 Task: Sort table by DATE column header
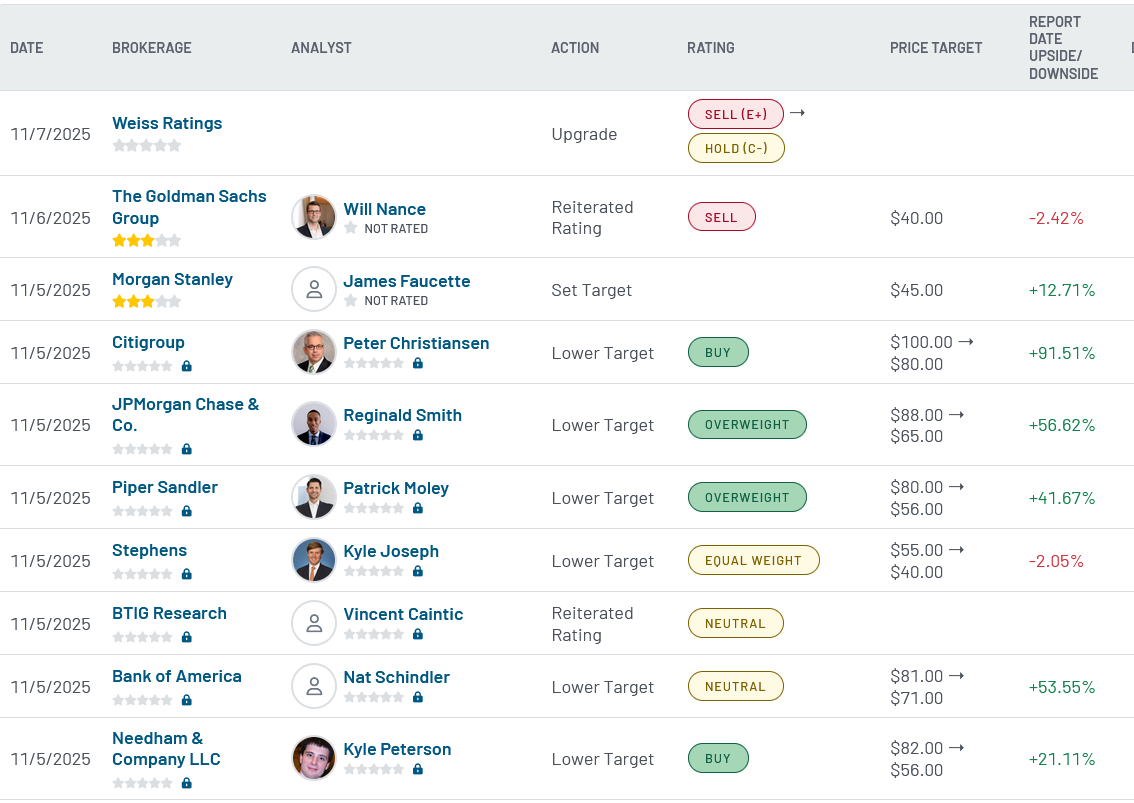click(x=27, y=48)
